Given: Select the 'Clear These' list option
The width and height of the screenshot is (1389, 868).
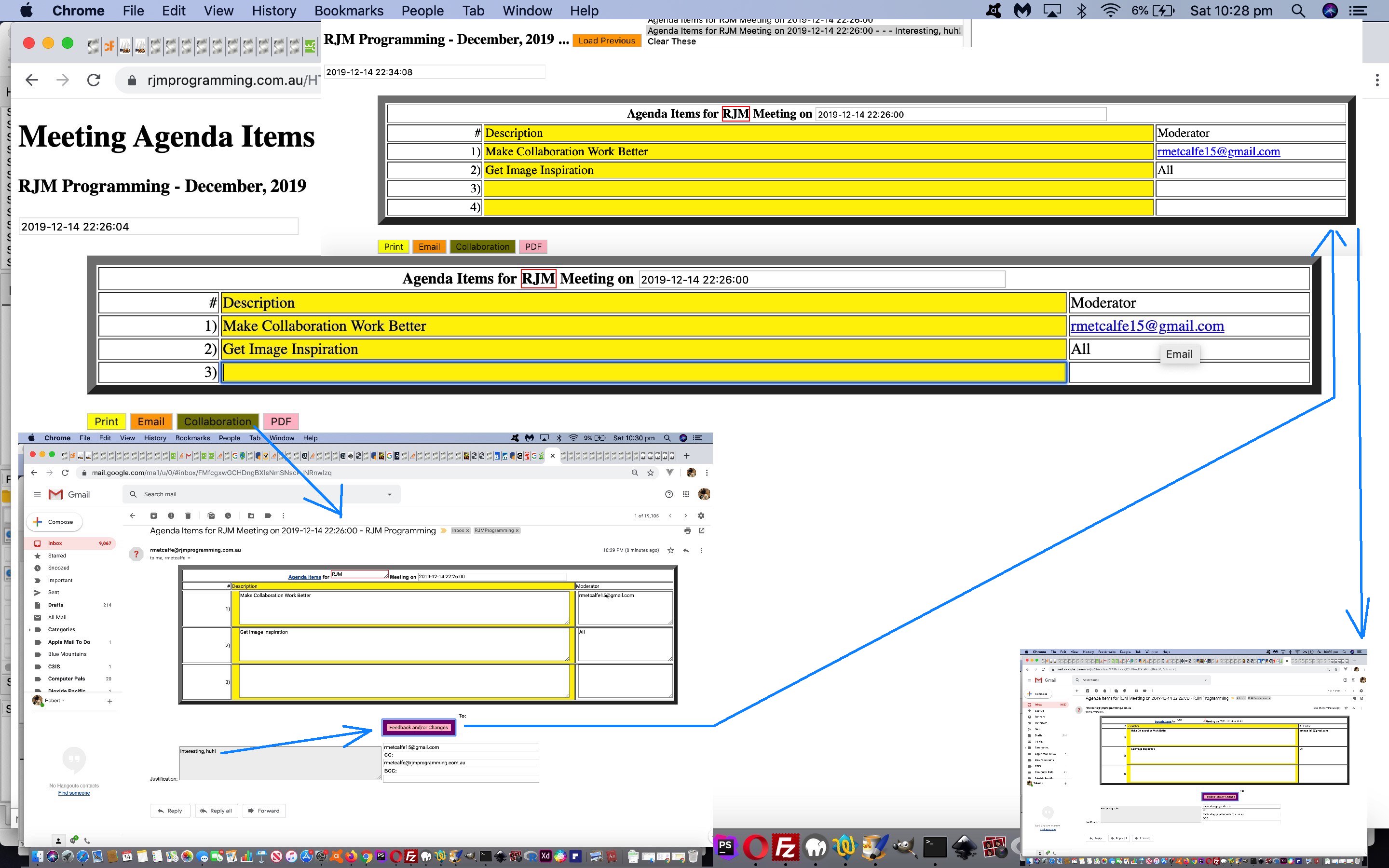Looking at the screenshot, I should (x=671, y=41).
